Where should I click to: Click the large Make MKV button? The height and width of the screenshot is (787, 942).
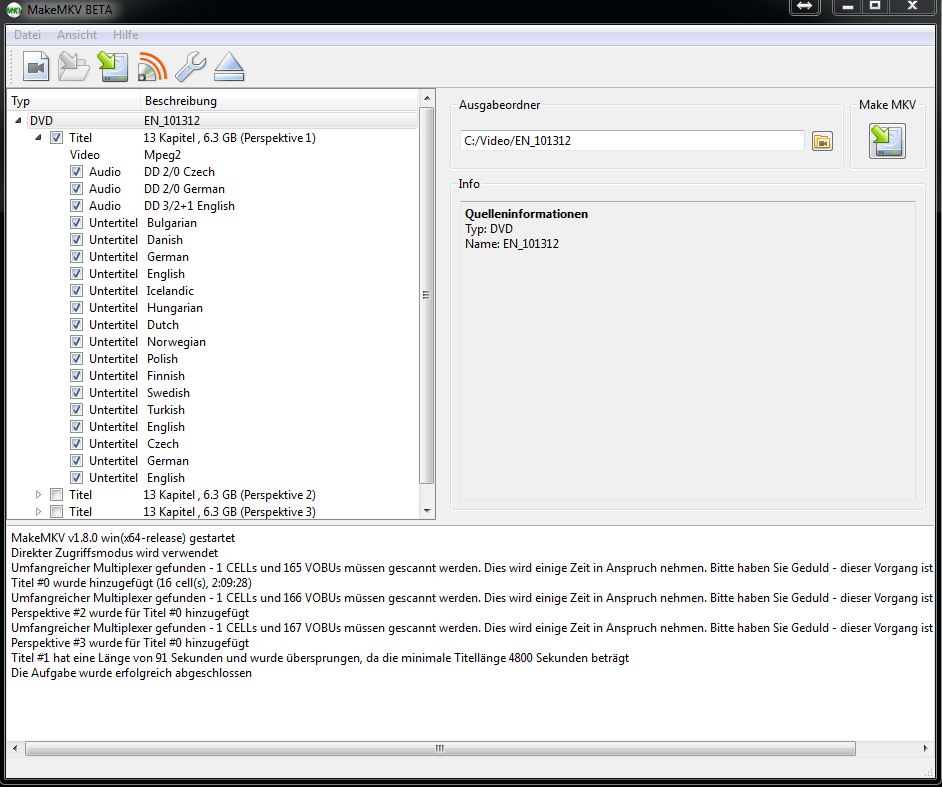pyautogui.click(x=887, y=141)
